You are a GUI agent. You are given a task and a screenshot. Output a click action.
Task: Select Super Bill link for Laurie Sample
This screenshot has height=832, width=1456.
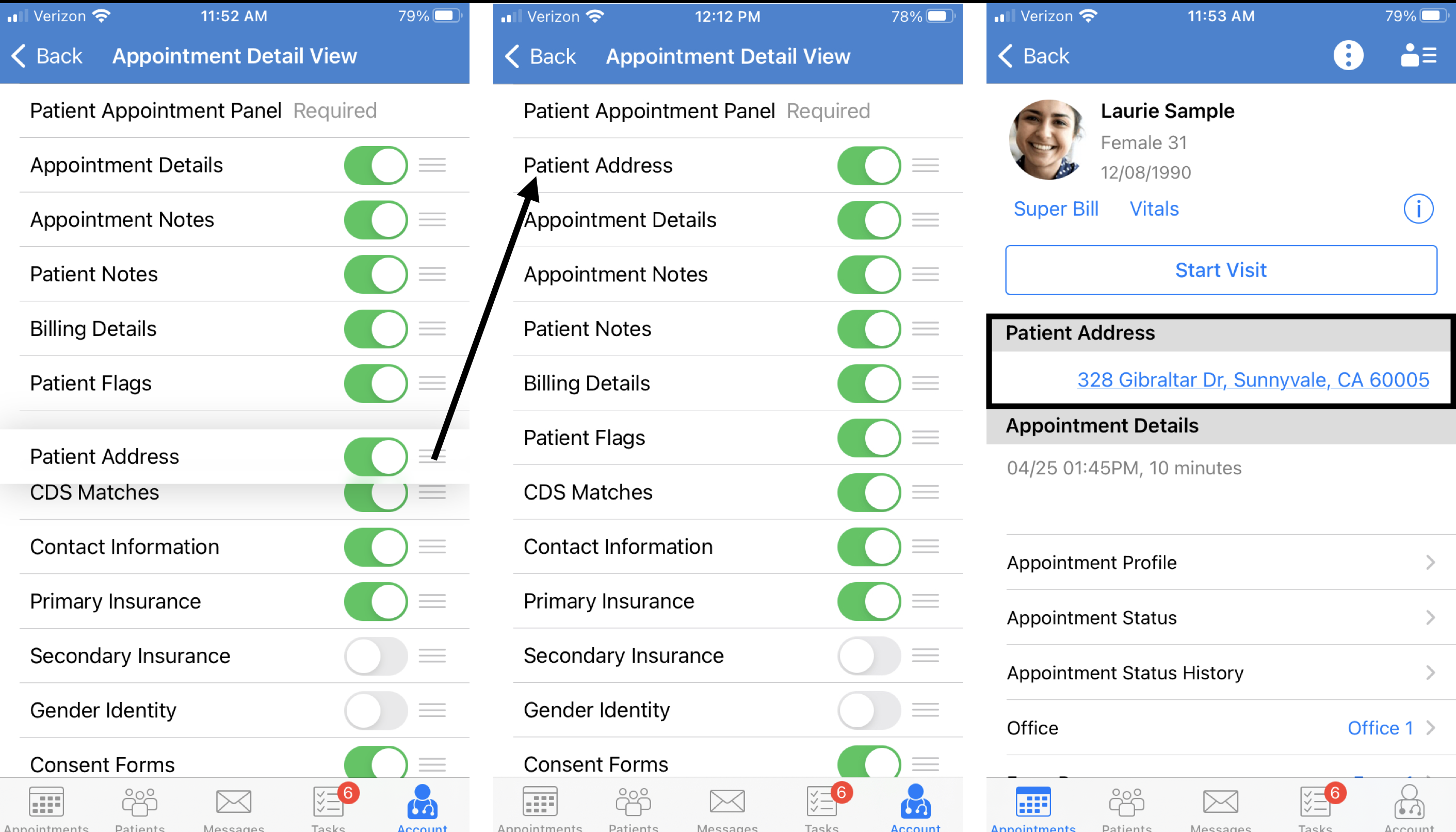1057,208
